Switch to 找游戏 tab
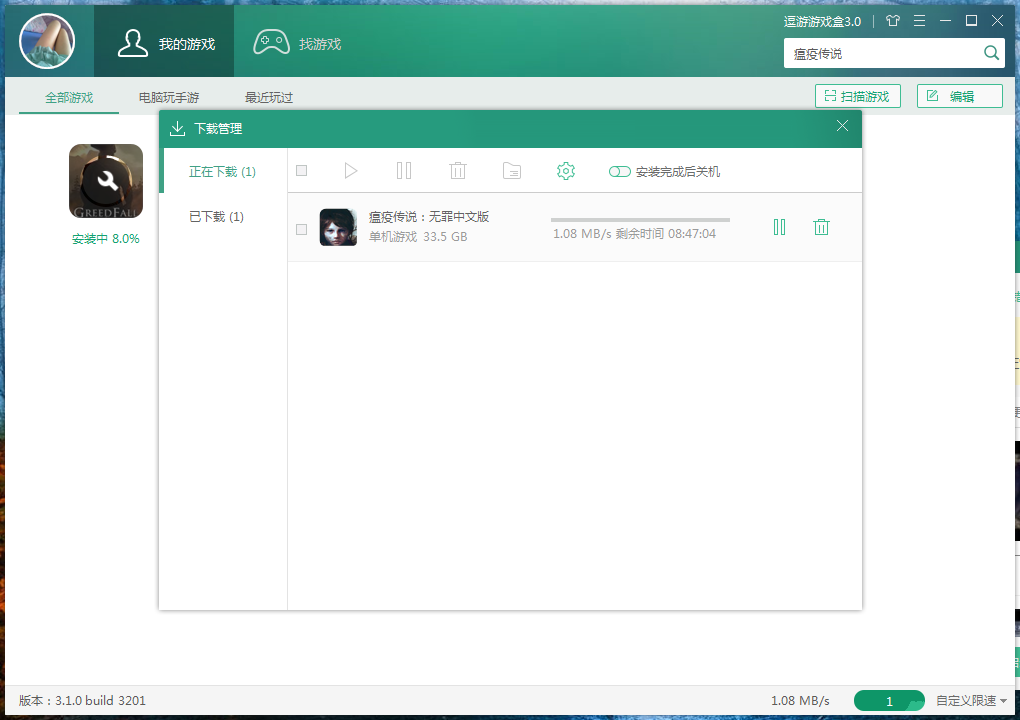 click(x=297, y=43)
